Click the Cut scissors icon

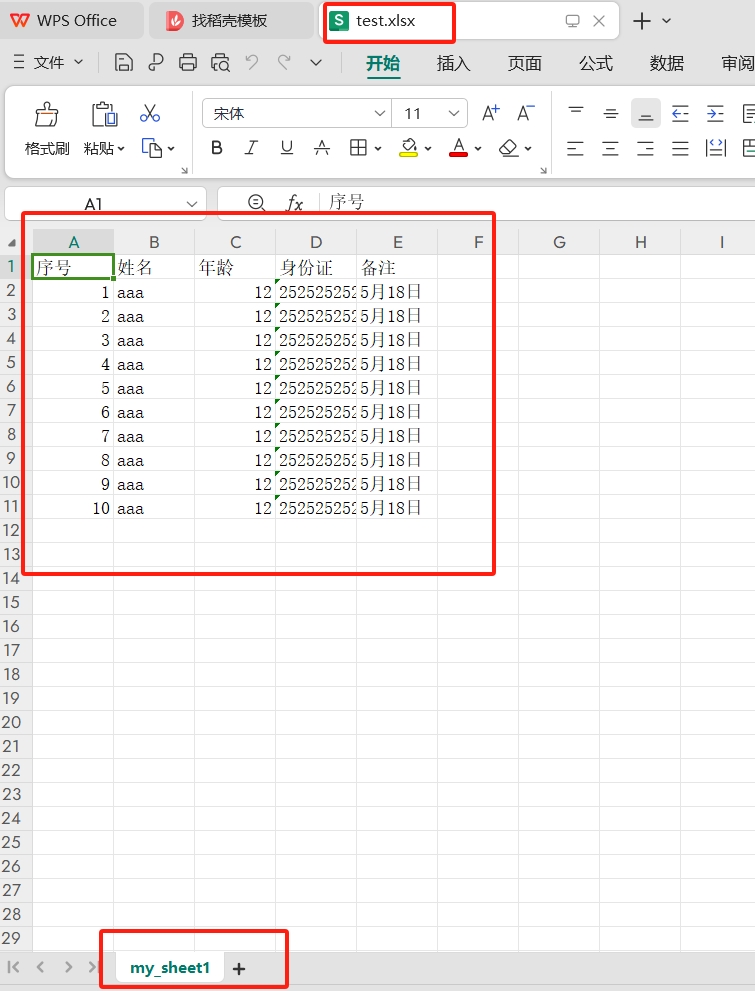150,113
